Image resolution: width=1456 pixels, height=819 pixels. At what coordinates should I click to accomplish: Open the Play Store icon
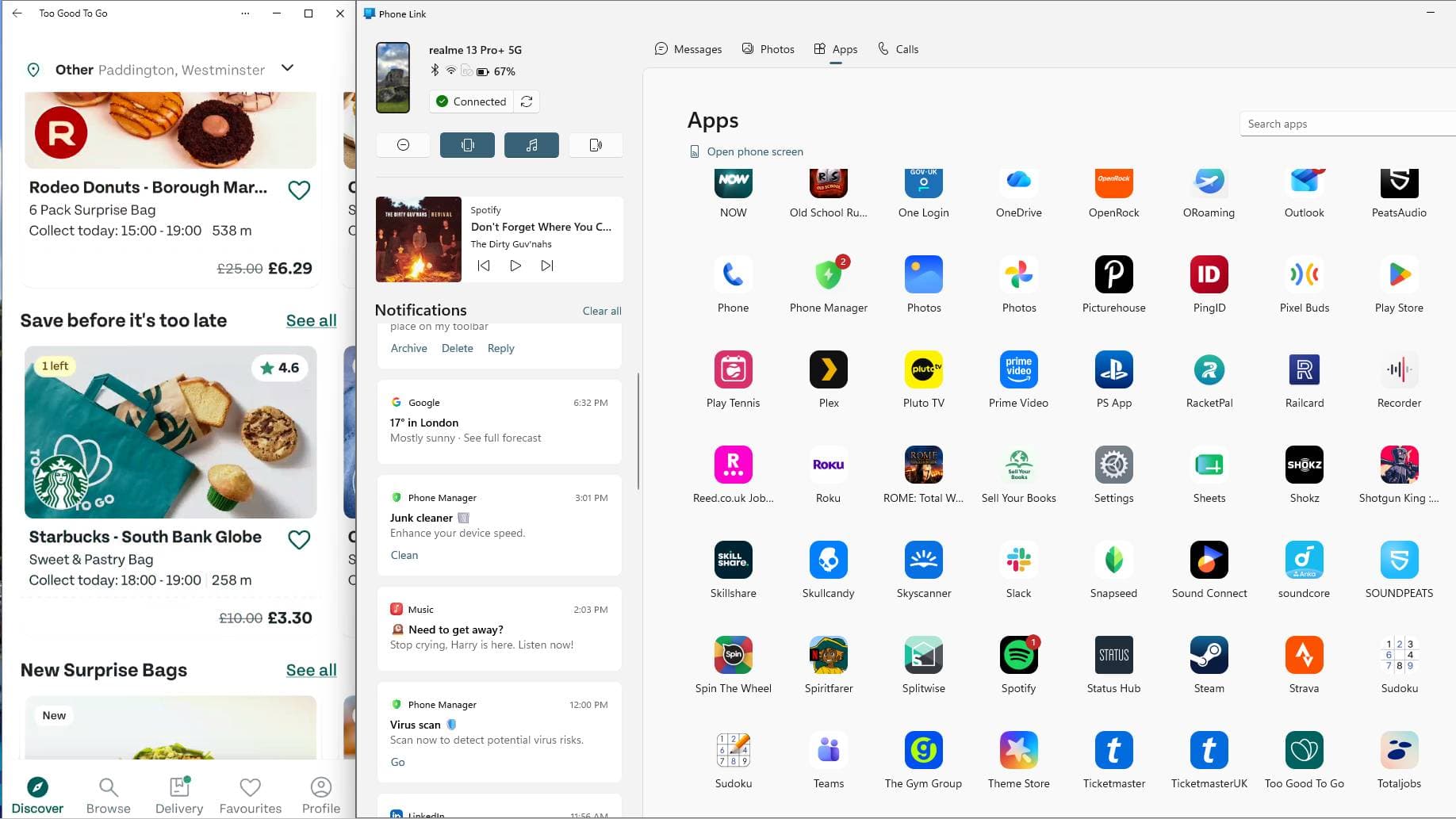coord(1399,274)
